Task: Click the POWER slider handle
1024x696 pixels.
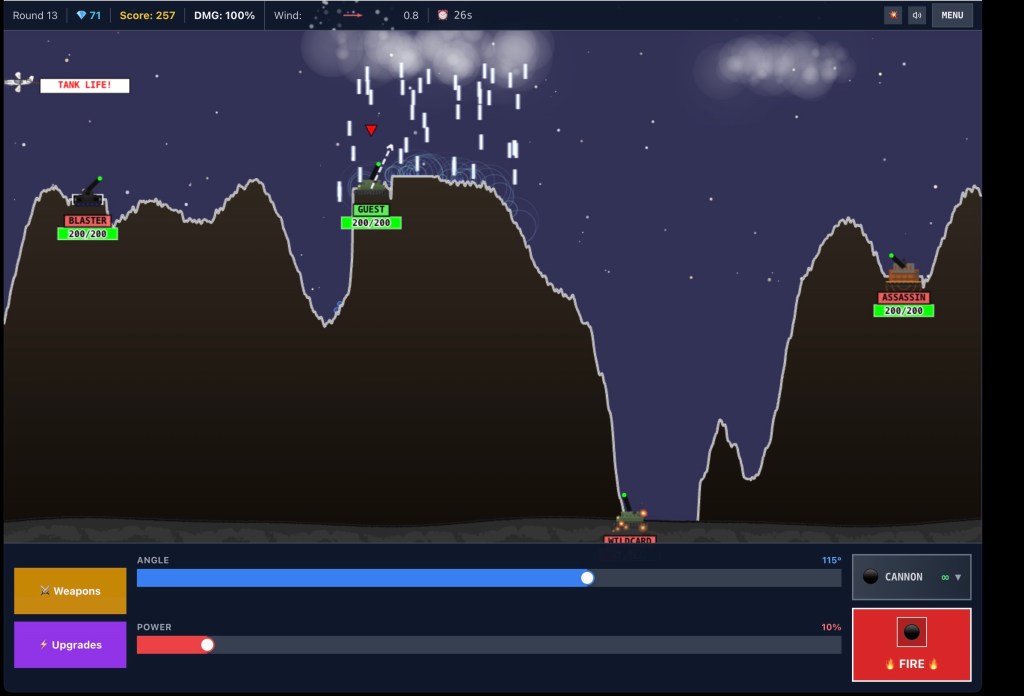Action: pos(207,645)
